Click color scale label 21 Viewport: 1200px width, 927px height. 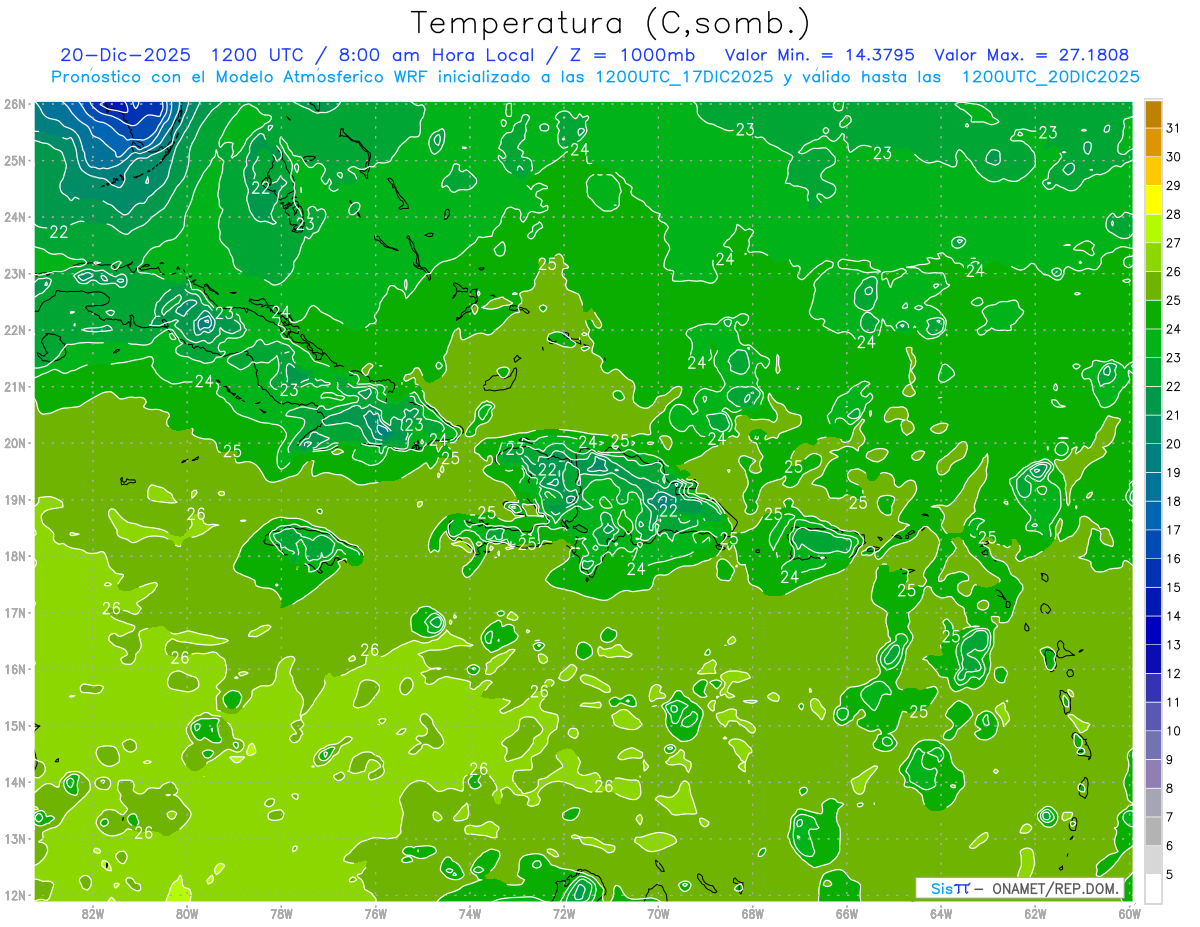click(x=1173, y=415)
